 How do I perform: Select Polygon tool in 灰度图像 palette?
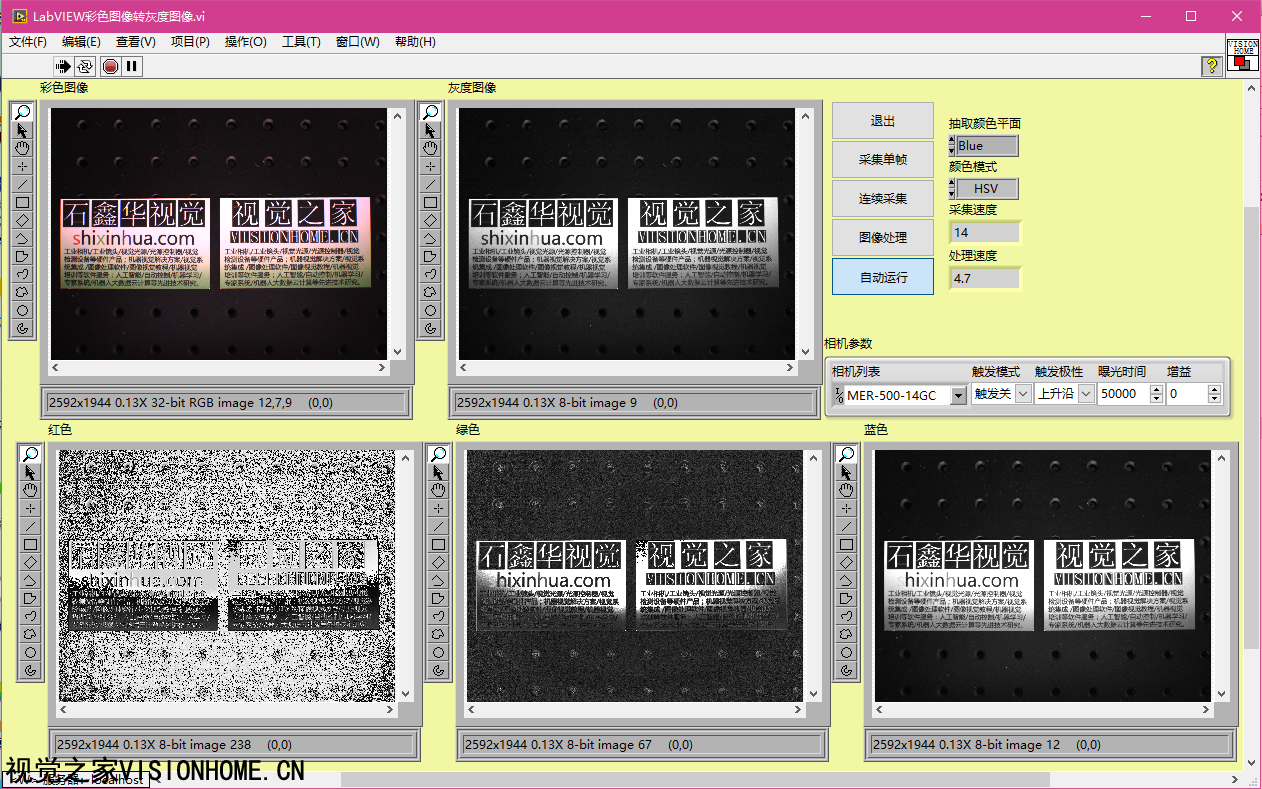click(x=430, y=256)
